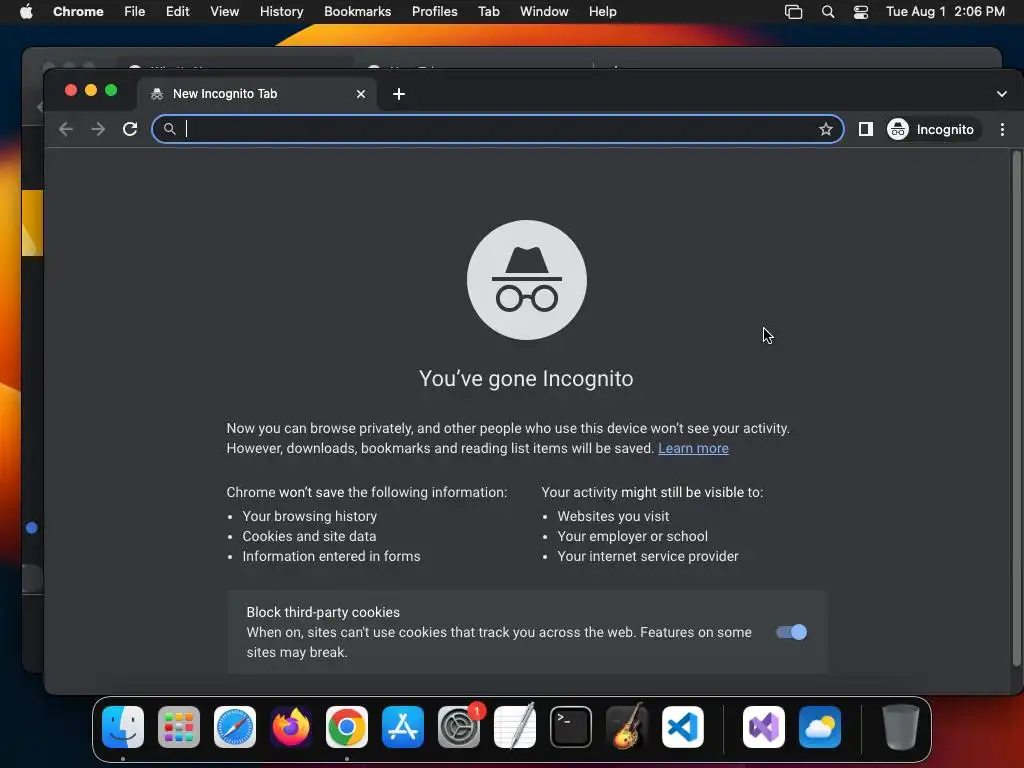Select the New Incognito Tab tab

click(x=257, y=94)
